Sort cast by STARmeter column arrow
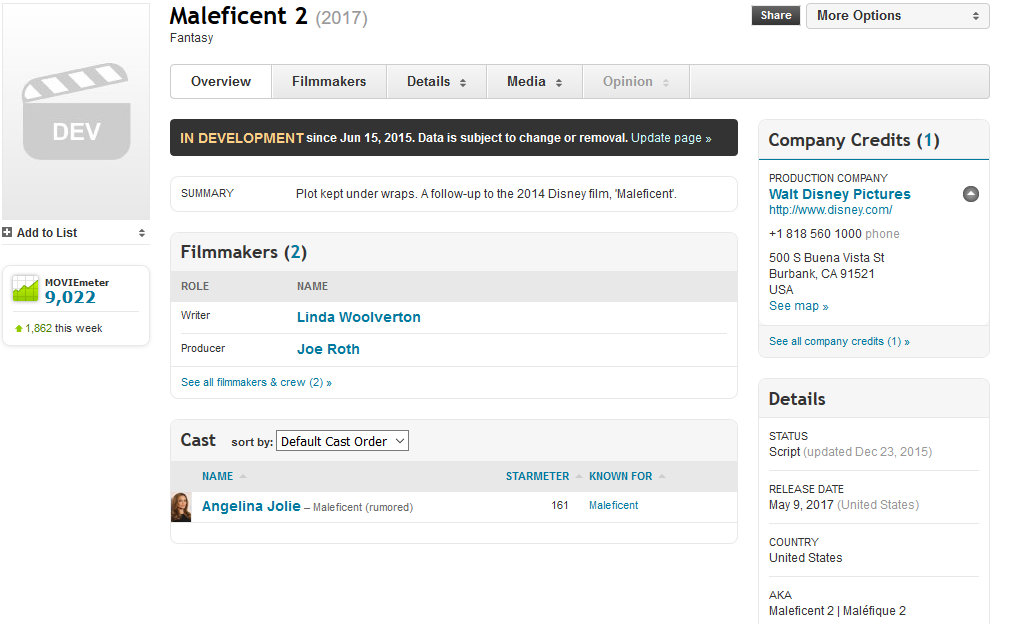1009x624 pixels. (x=579, y=477)
